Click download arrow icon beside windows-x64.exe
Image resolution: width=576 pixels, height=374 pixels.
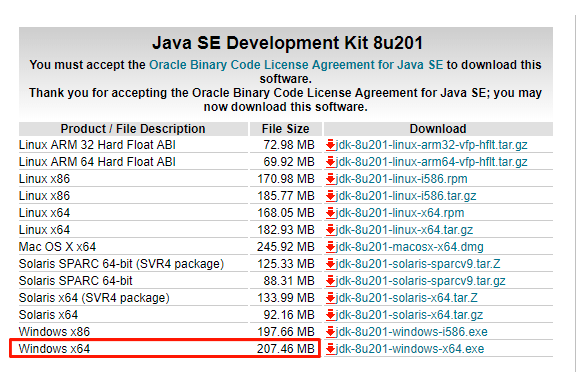pos(331,349)
